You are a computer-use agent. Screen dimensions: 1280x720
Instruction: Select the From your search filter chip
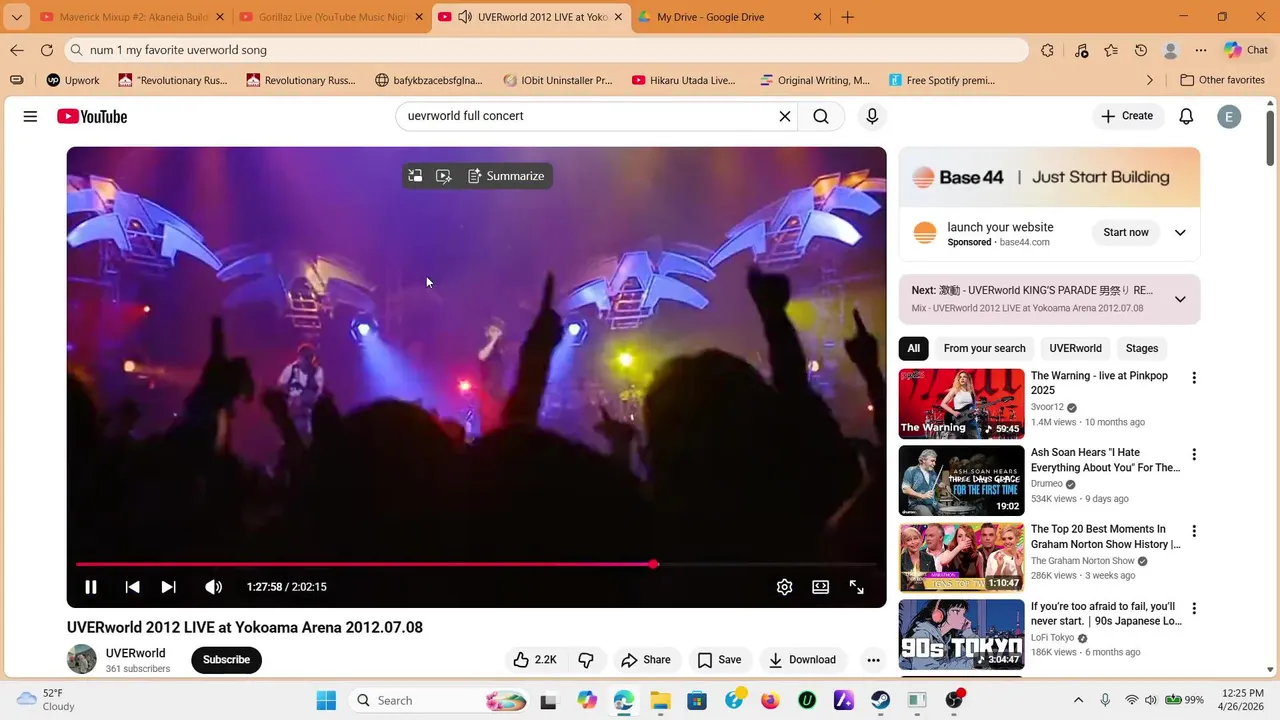984,348
